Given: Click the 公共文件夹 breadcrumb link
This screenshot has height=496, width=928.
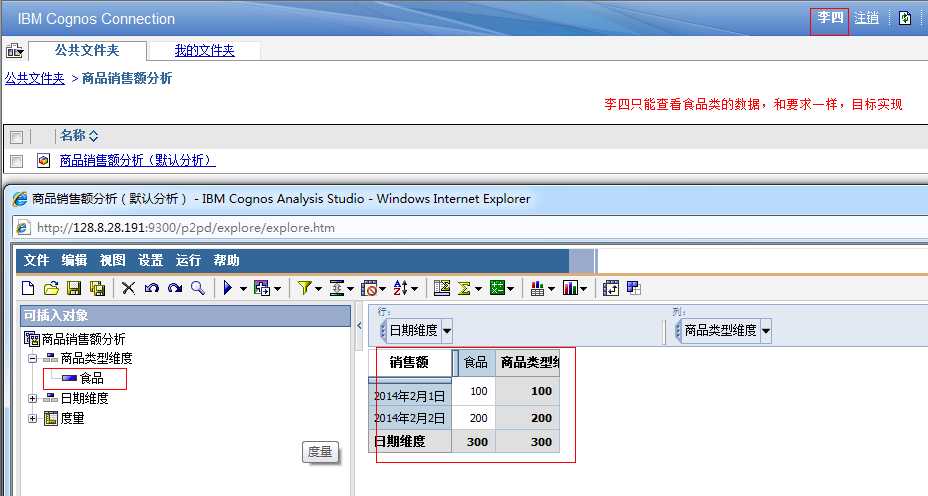Looking at the screenshot, I should tap(35, 78).
